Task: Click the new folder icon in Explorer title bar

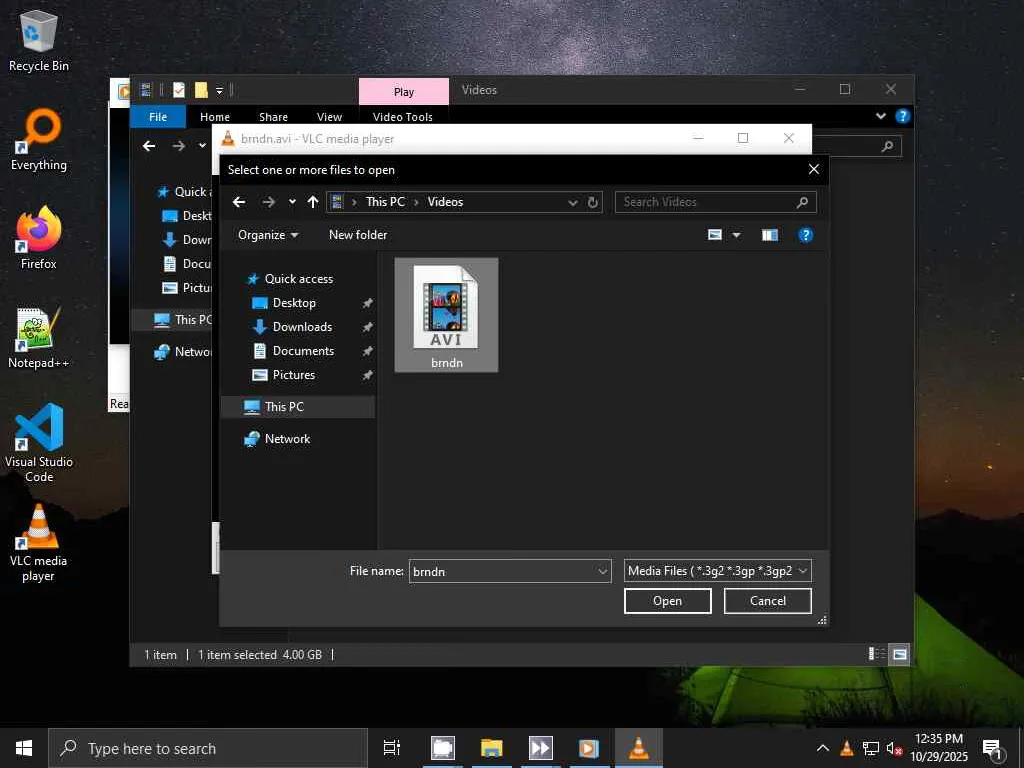Action: (x=201, y=90)
